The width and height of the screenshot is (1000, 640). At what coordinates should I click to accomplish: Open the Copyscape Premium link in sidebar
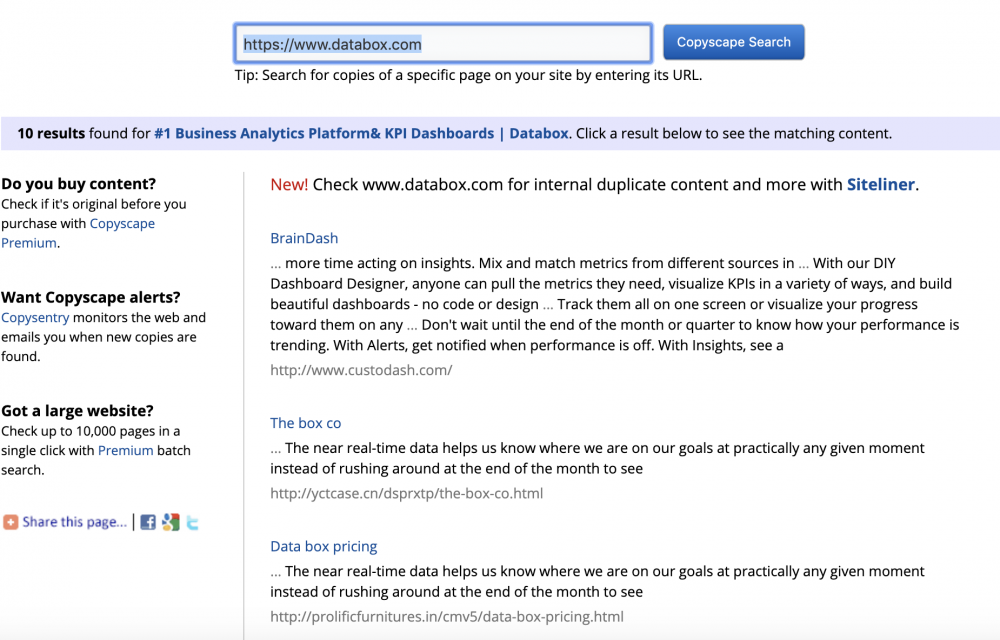122,224
